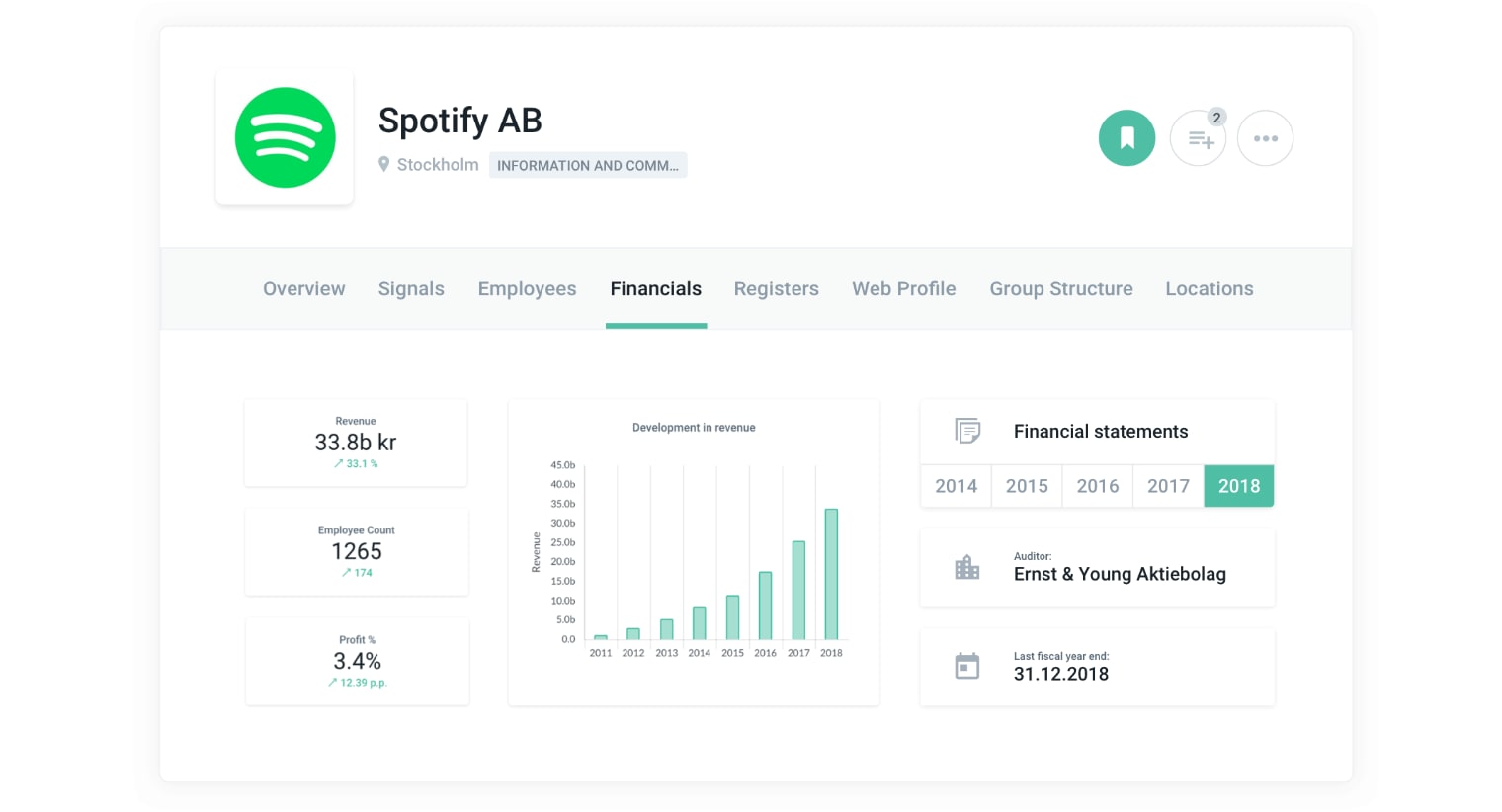Select the Information and Comm… industry tag
Screen dimensions: 1502x812
(x=587, y=165)
